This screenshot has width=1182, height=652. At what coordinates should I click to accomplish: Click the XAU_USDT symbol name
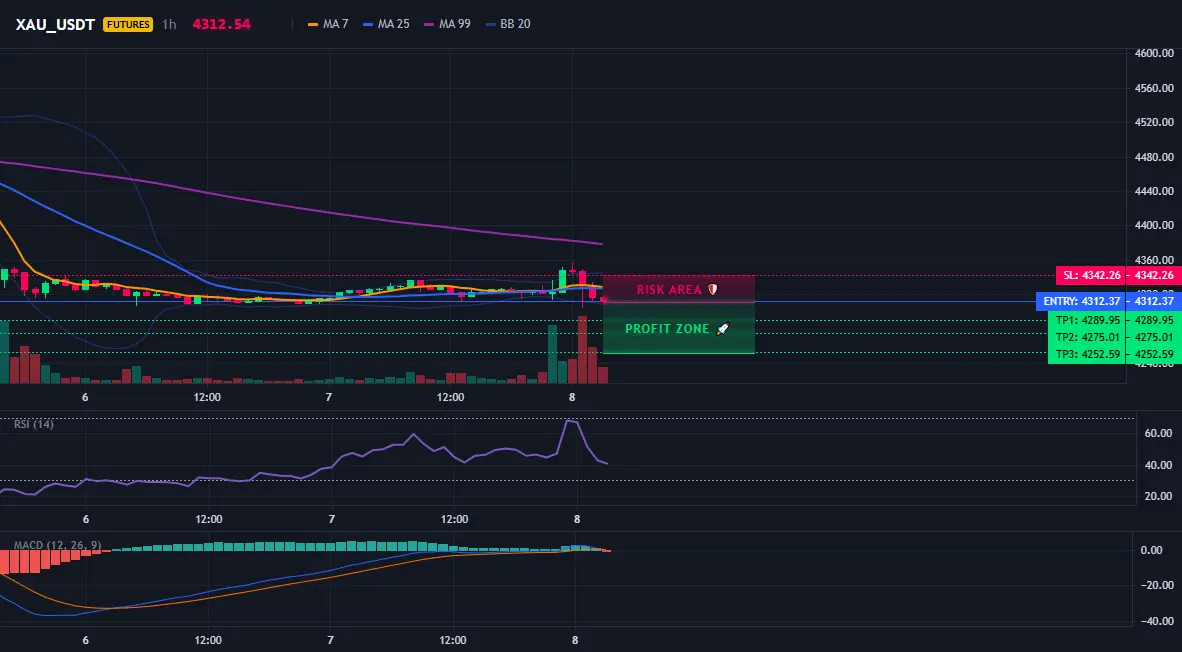(x=55, y=24)
